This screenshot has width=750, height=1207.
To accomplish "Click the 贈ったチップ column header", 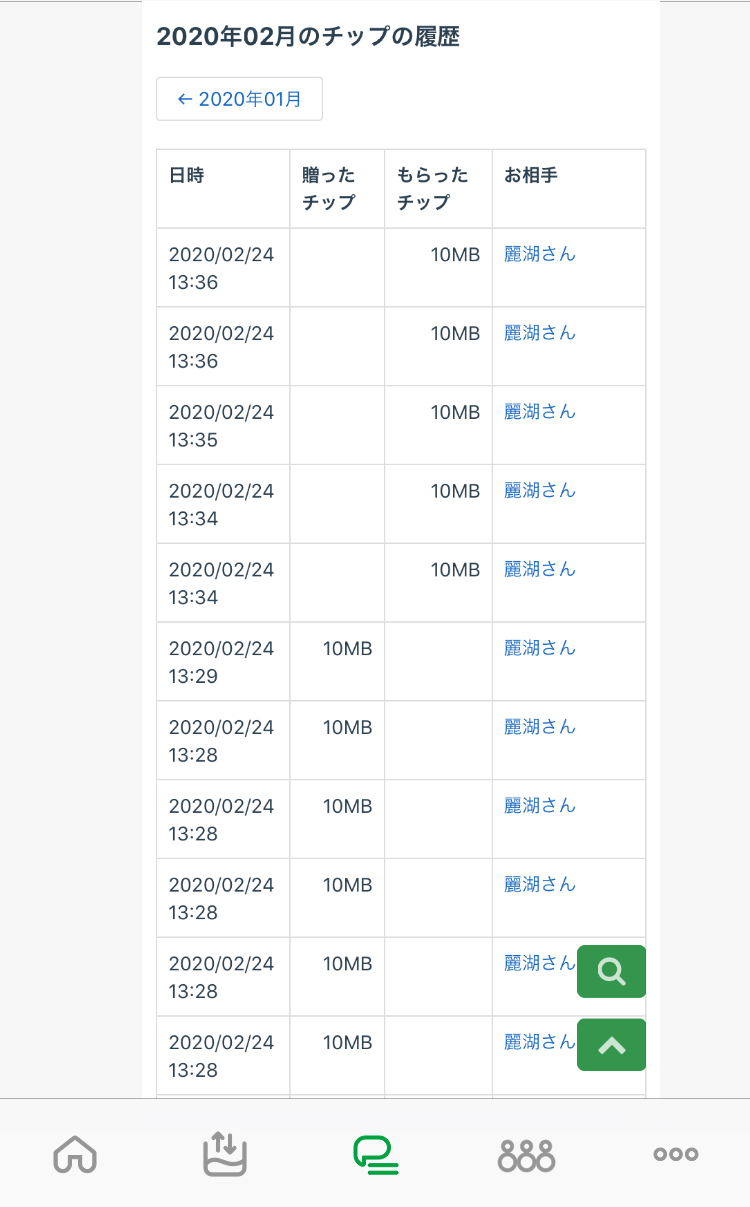I will click(329, 189).
